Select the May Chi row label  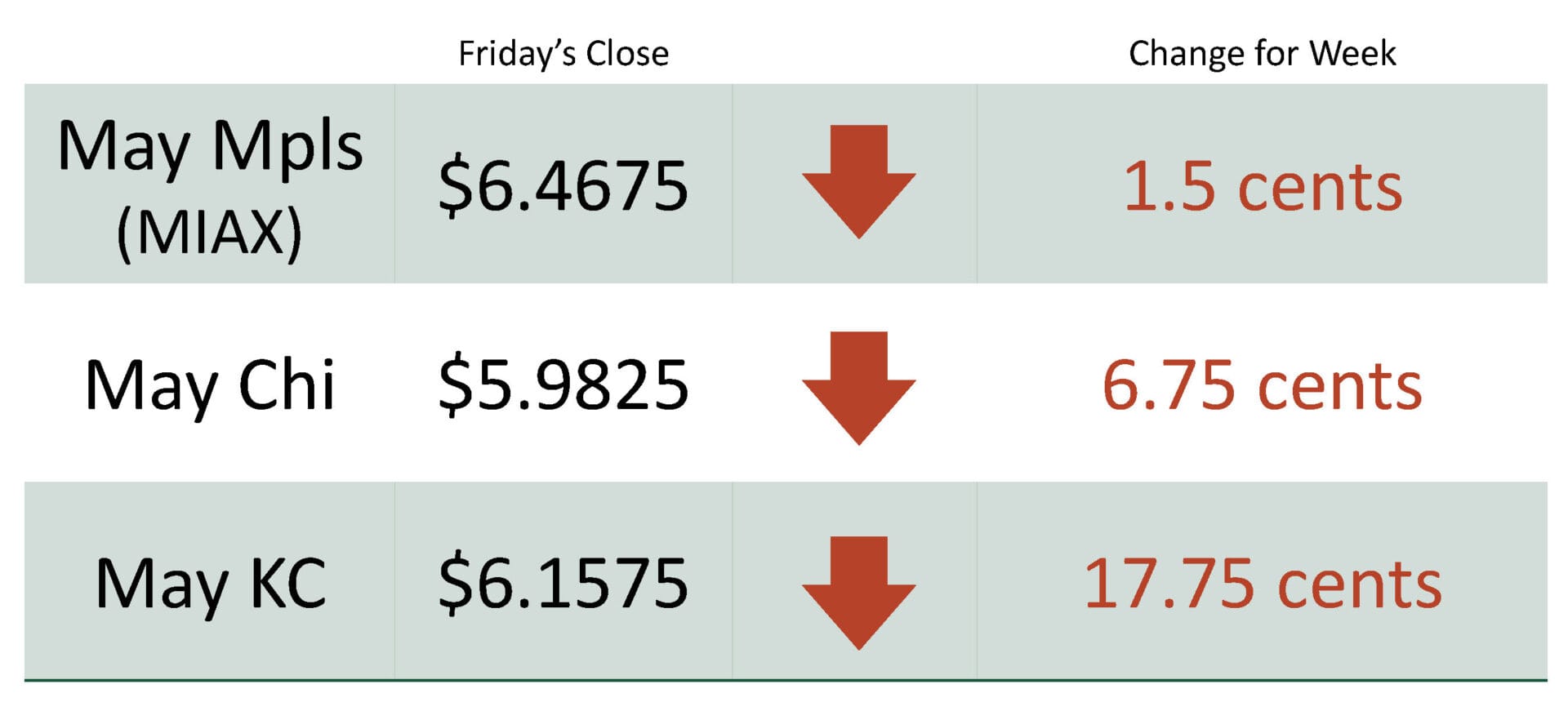tap(210, 384)
